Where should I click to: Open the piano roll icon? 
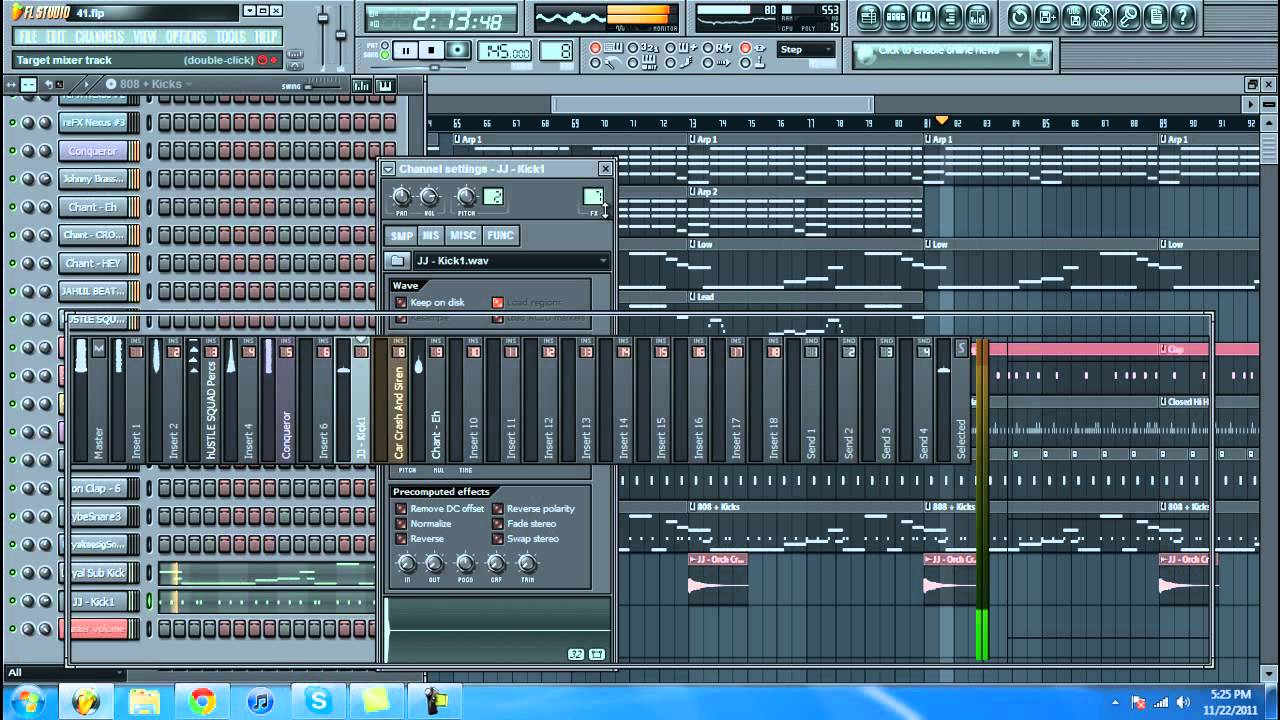tap(923, 17)
